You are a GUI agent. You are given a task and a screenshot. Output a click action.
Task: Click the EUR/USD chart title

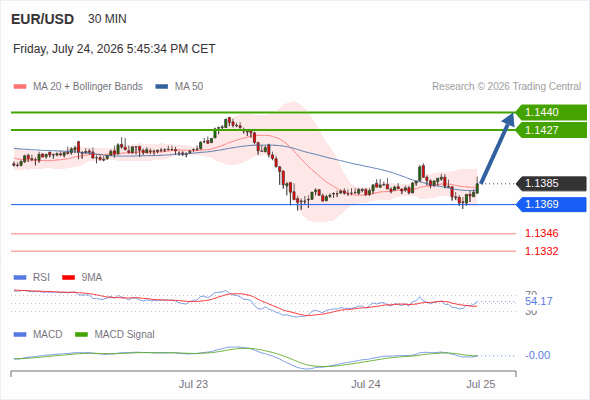(x=43, y=19)
